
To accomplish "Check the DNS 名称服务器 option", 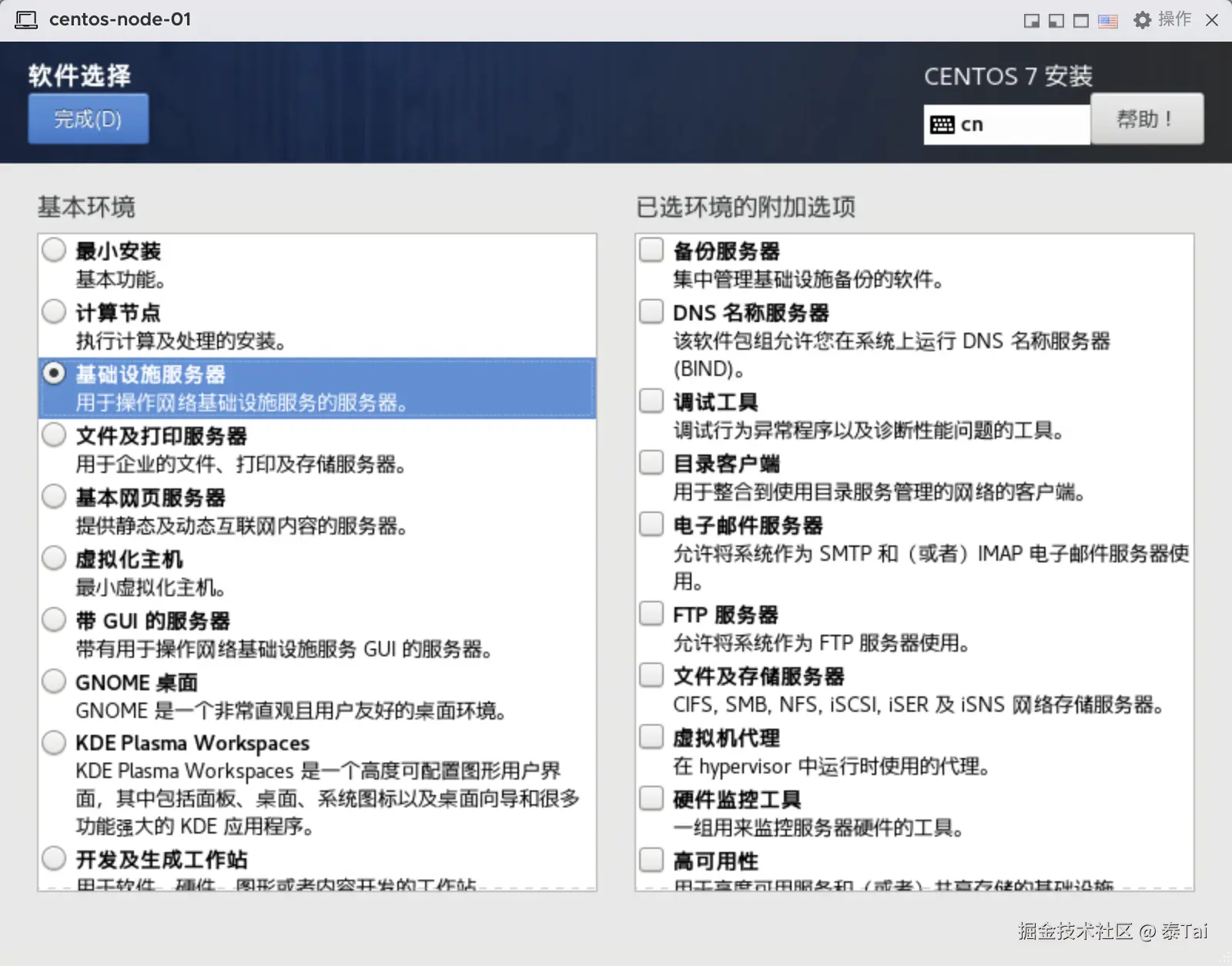I will point(651,311).
